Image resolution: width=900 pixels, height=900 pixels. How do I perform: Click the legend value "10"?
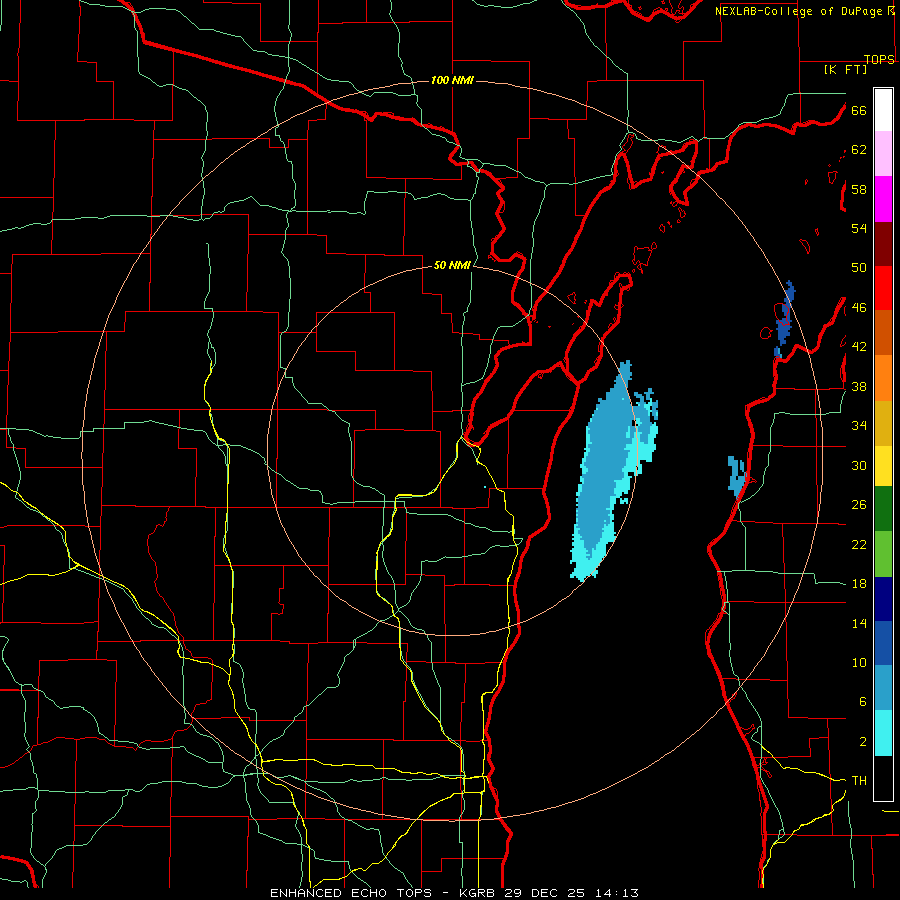(x=859, y=662)
